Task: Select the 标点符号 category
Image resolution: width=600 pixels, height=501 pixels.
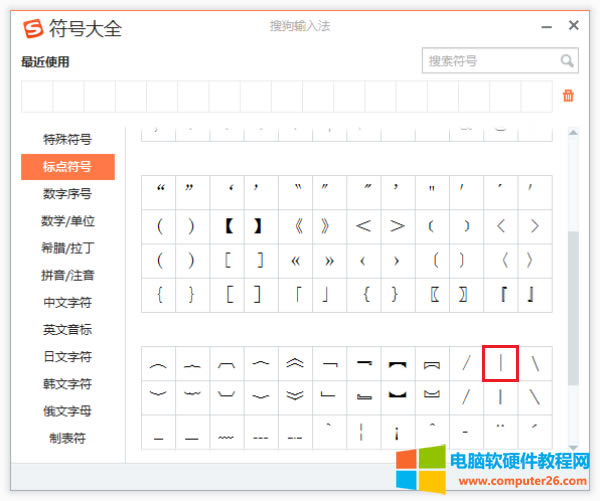Action: coord(67,166)
